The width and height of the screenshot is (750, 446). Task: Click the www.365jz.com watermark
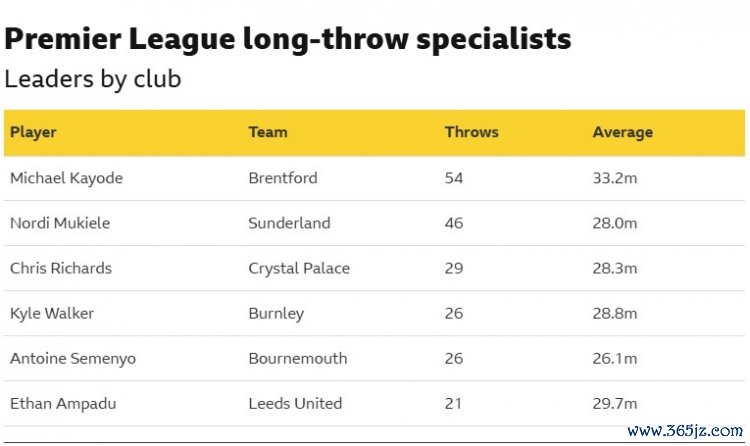(684, 431)
